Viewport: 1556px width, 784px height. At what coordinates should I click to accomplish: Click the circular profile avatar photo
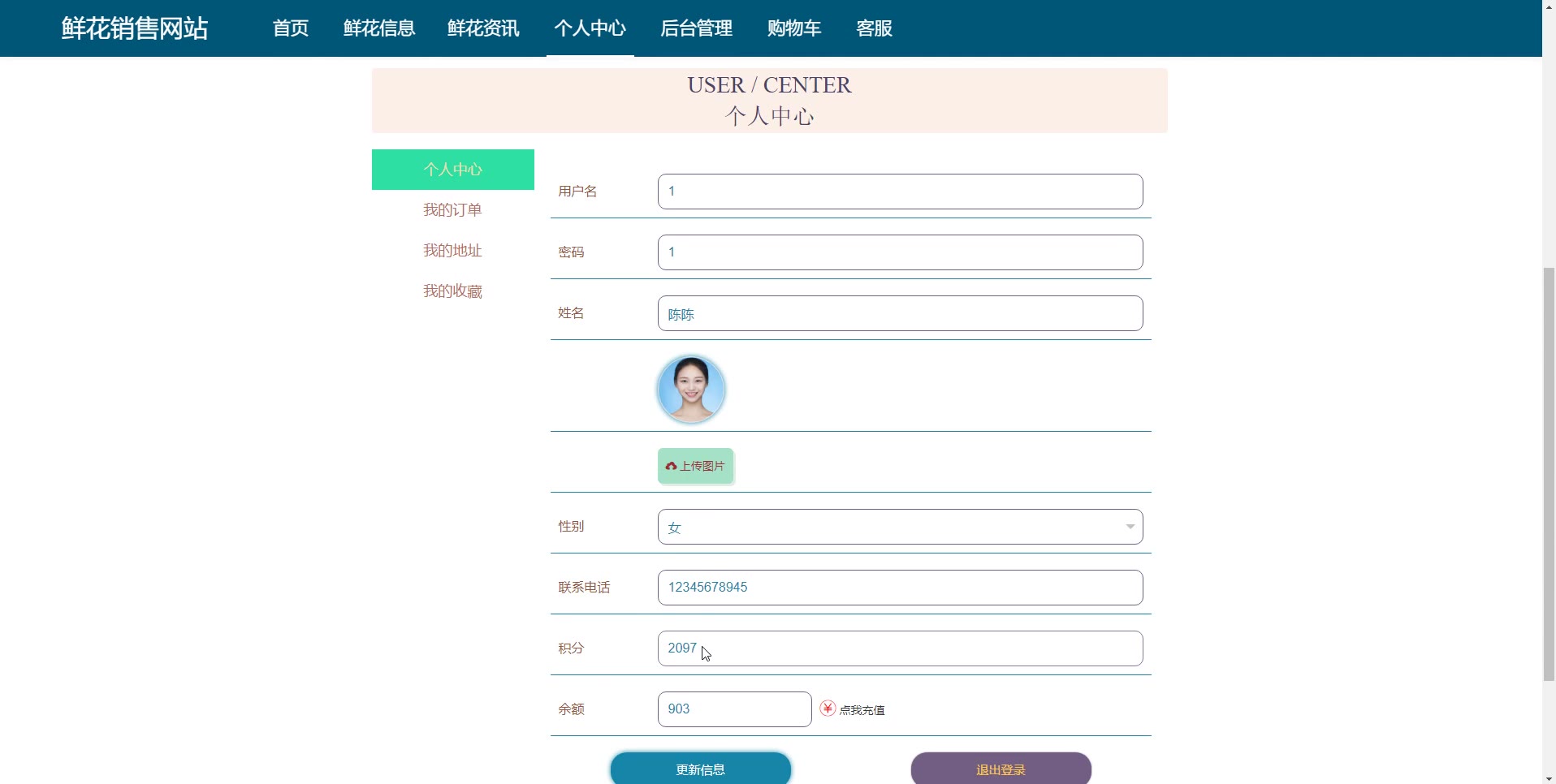point(691,389)
